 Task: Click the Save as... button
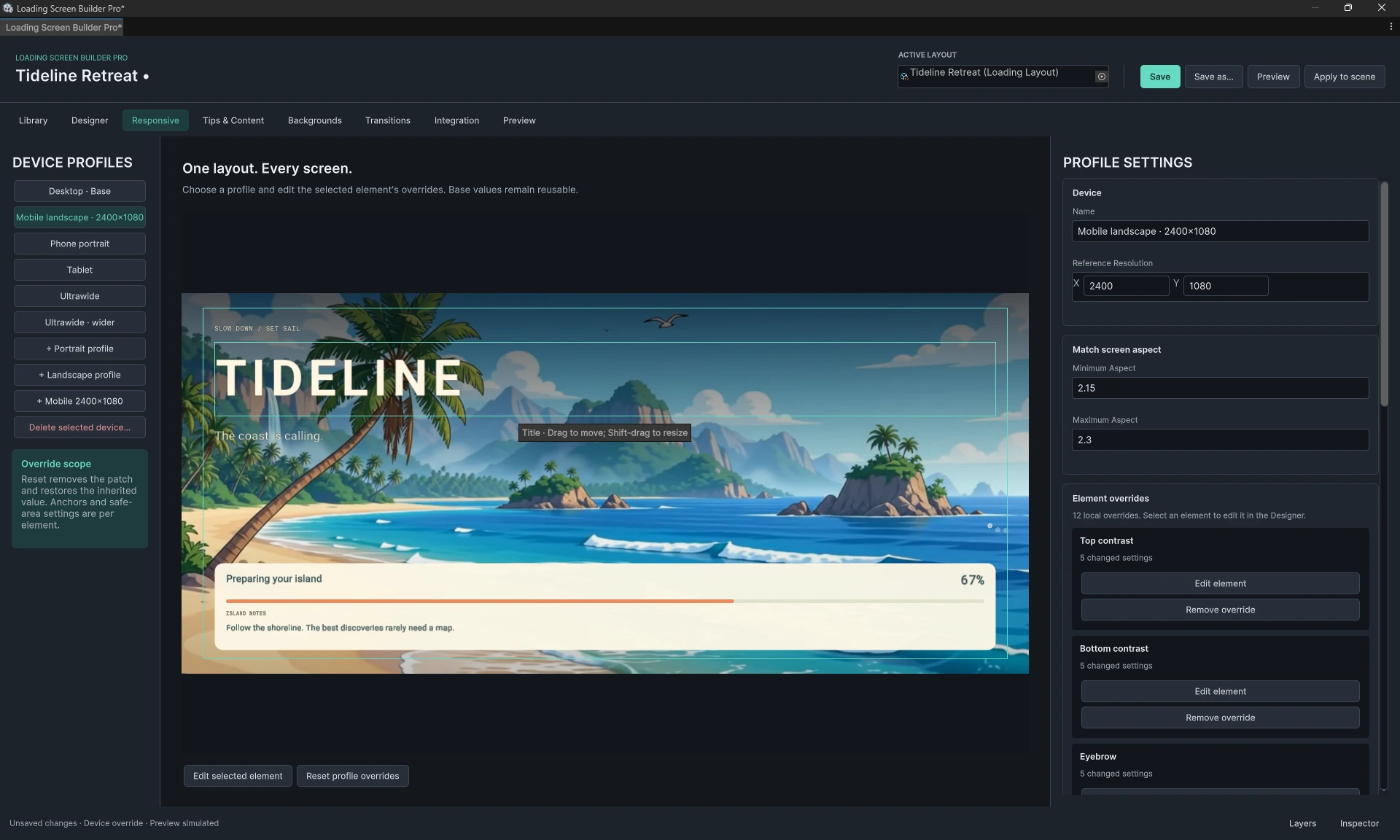(1213, 77)
